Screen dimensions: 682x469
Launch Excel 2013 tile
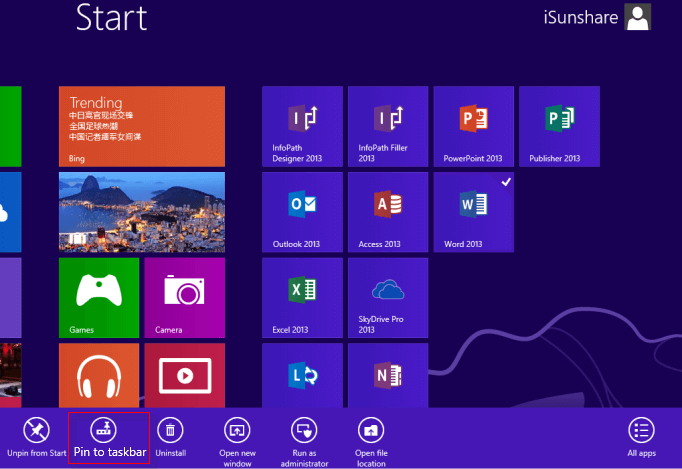click(302, 297)
